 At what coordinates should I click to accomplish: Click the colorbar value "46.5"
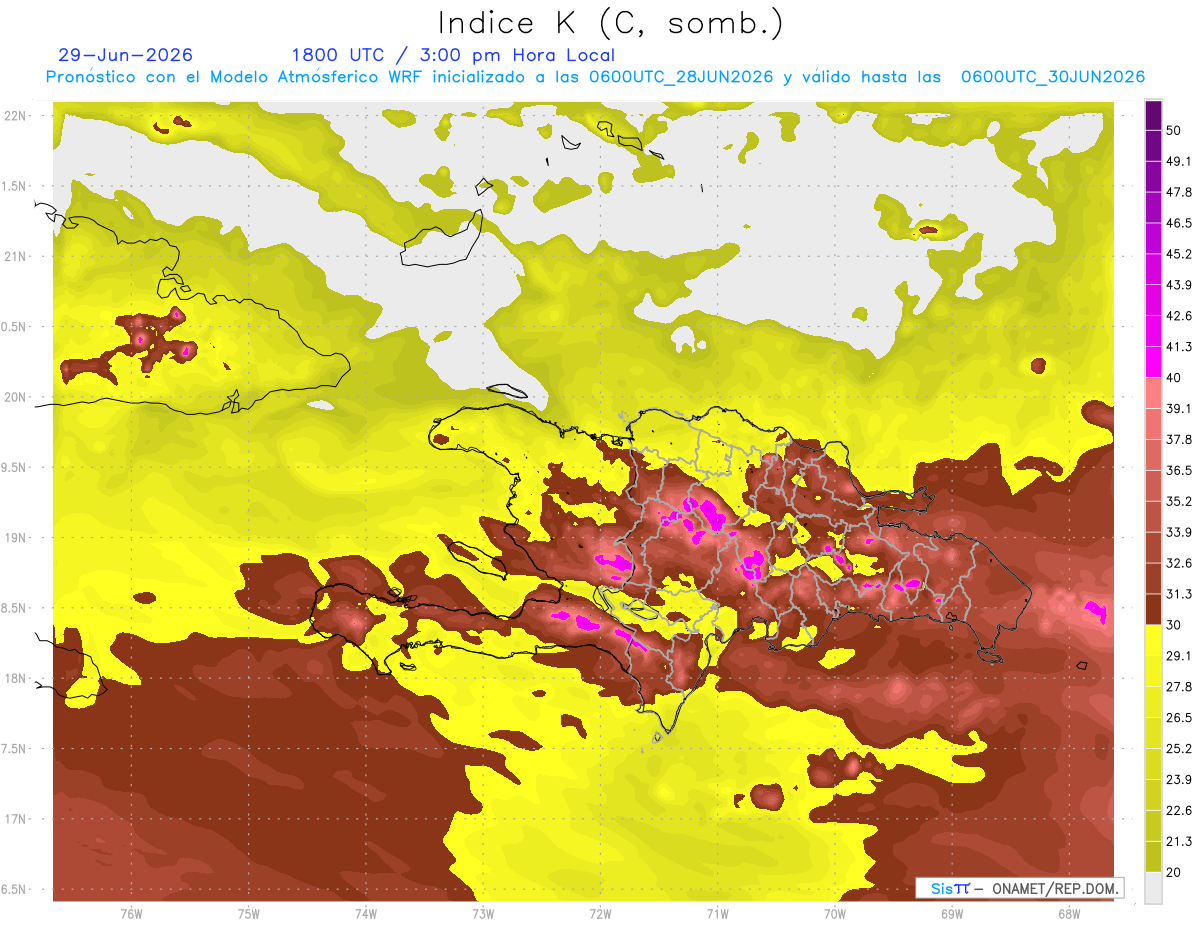(1179, 223)
